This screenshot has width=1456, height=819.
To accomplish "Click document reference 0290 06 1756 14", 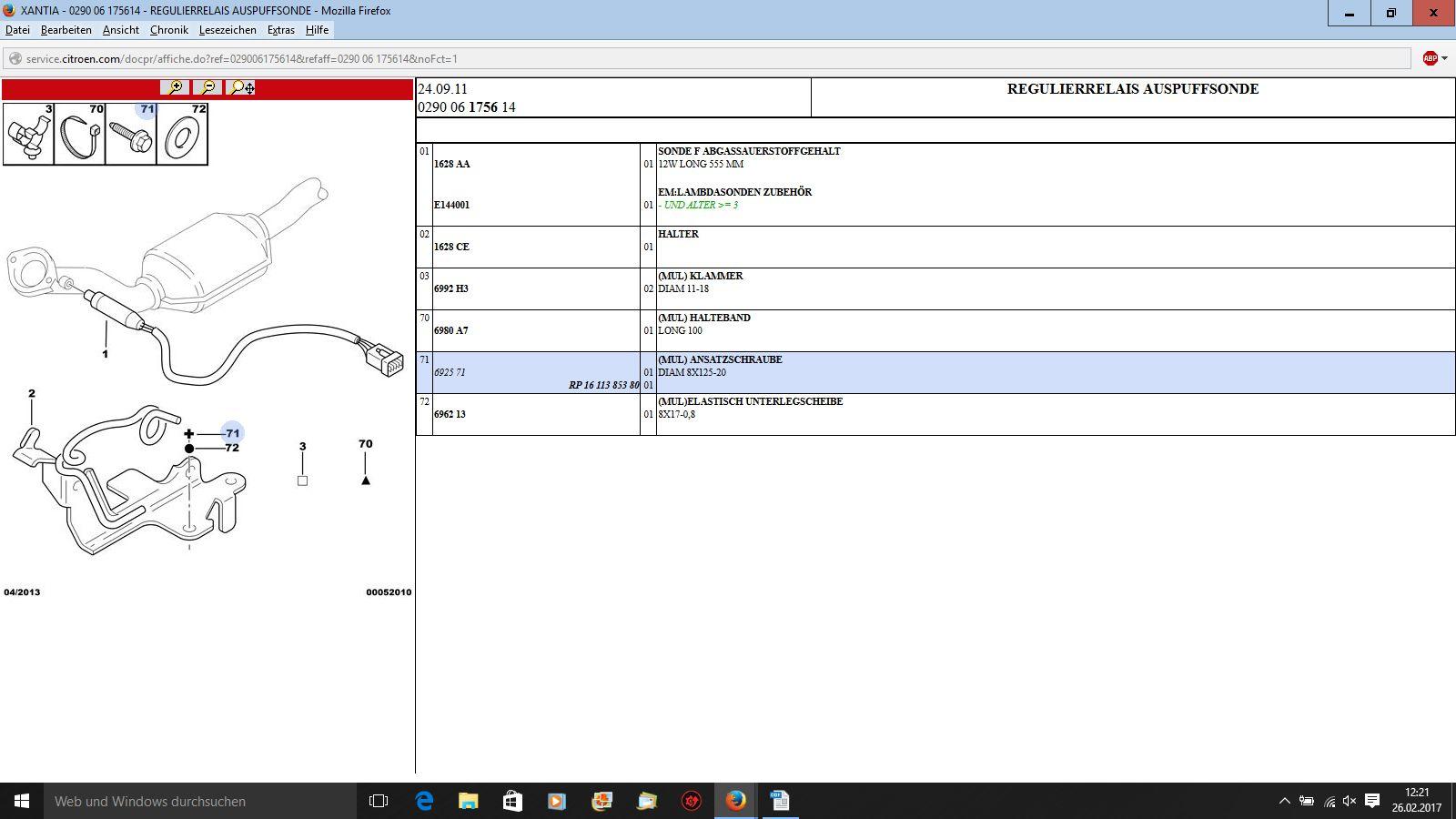I will pos(467,106).
